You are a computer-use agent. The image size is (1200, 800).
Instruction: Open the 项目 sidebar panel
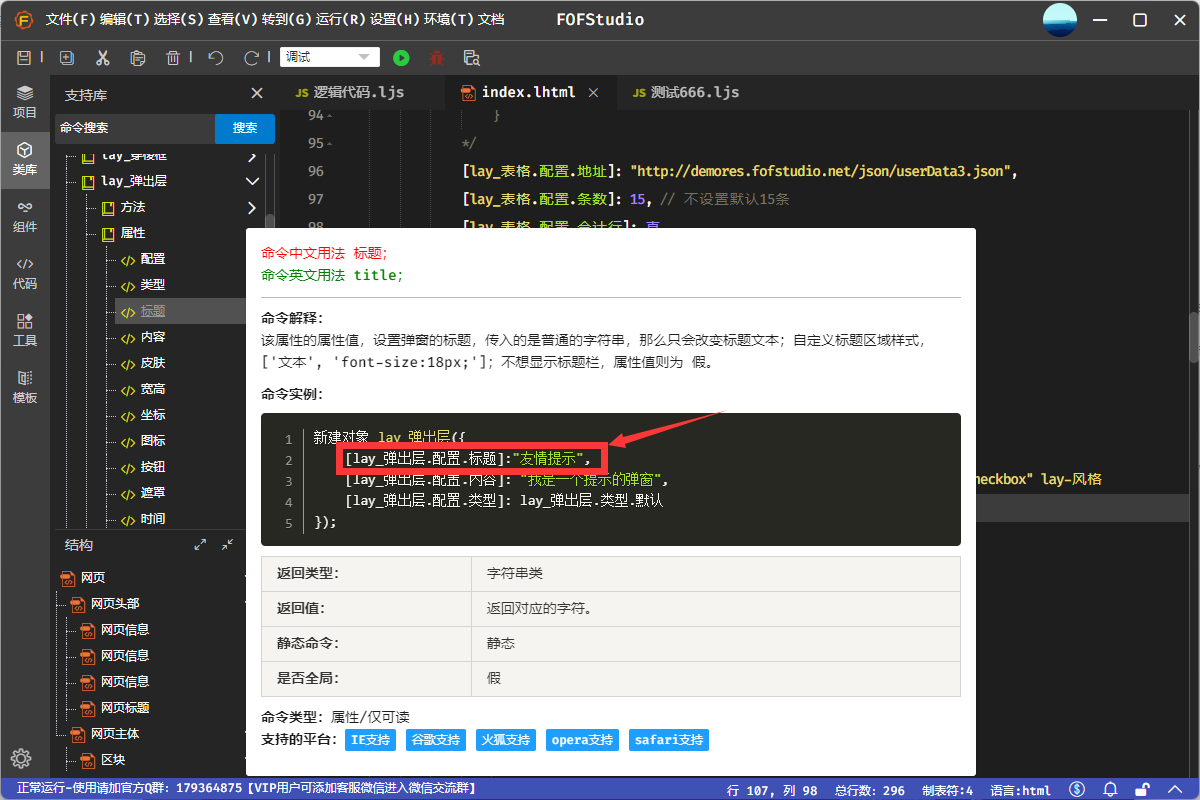pos(25,101)
